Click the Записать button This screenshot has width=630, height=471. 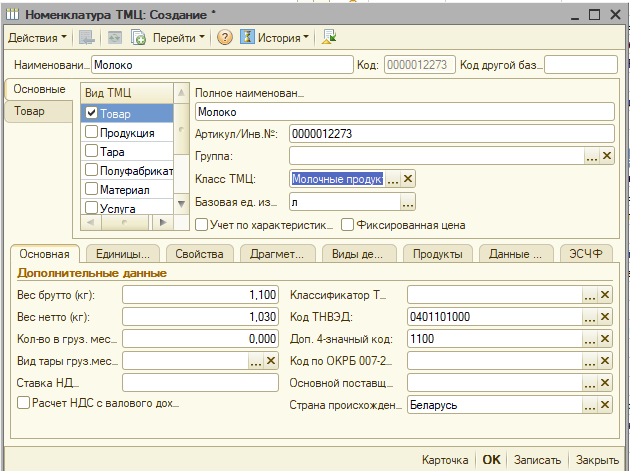[536, 460]
